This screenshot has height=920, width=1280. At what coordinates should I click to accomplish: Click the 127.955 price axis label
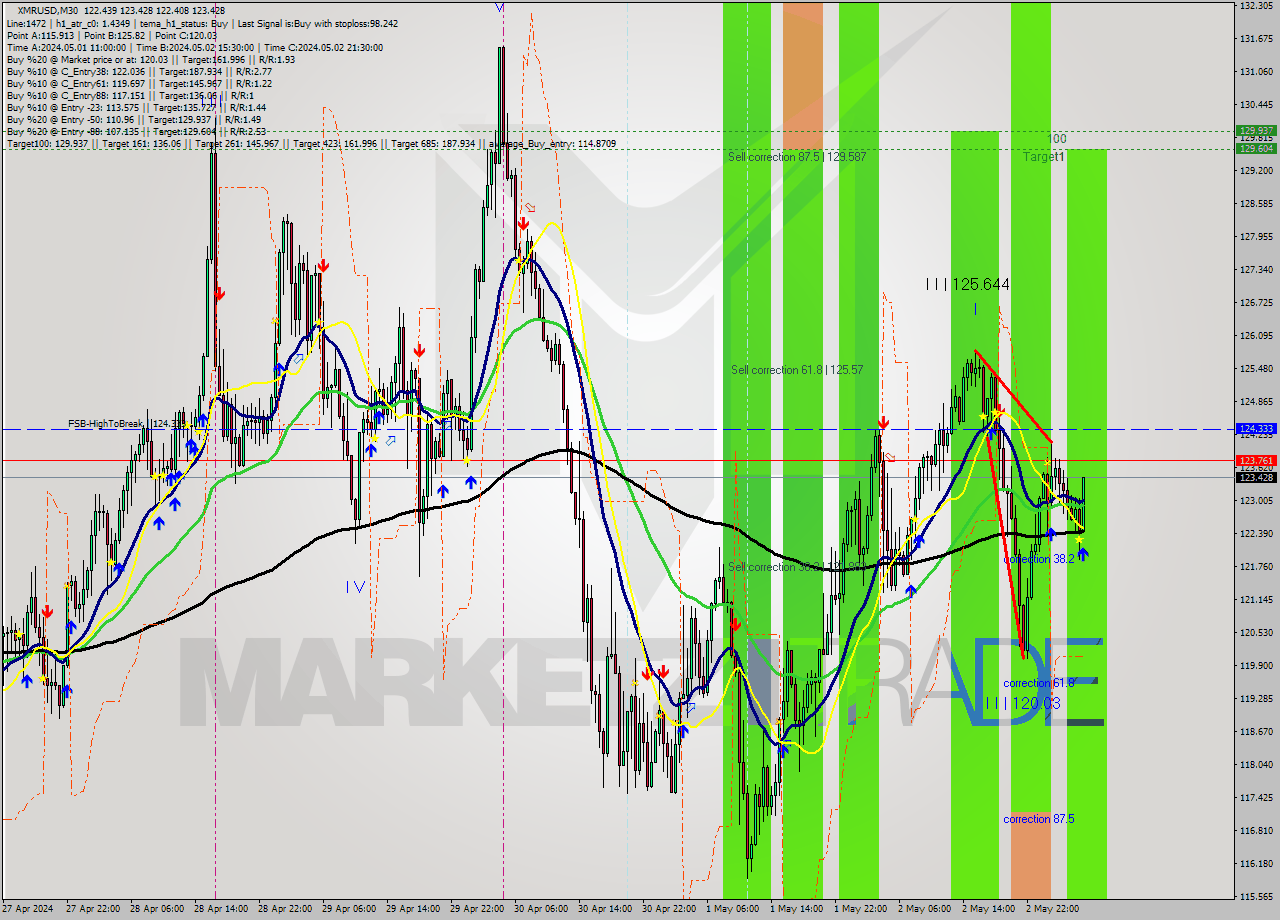[x=1256, y=237]
